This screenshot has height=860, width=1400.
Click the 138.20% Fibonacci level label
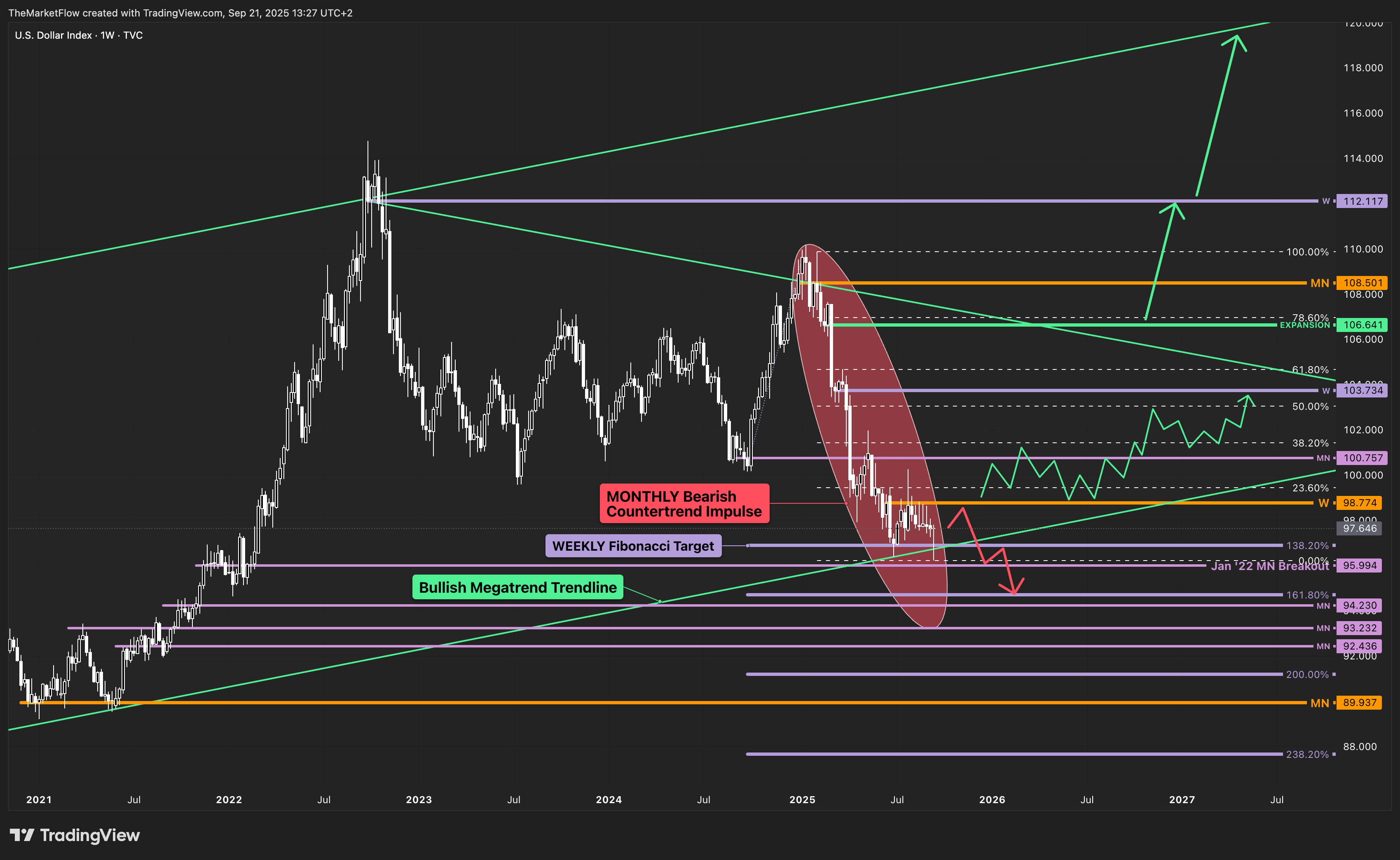(x=1307, y=546)
